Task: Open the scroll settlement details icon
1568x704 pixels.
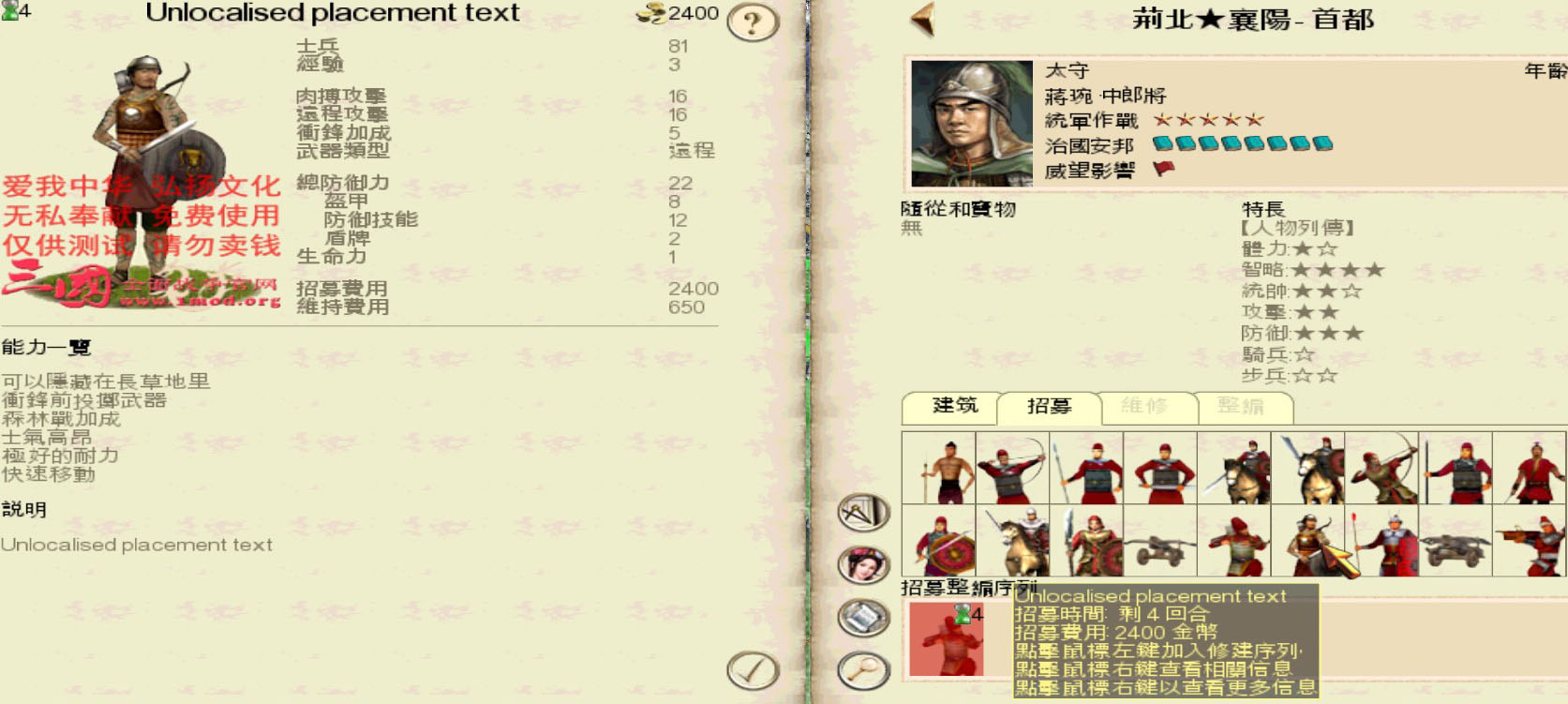Action: point(863,618)
